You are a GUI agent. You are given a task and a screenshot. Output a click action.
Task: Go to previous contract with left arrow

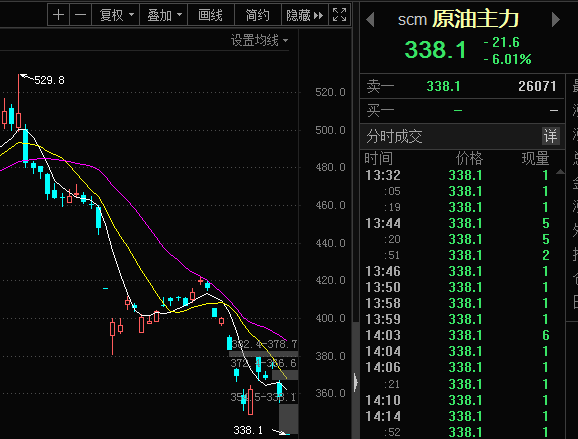370,19
